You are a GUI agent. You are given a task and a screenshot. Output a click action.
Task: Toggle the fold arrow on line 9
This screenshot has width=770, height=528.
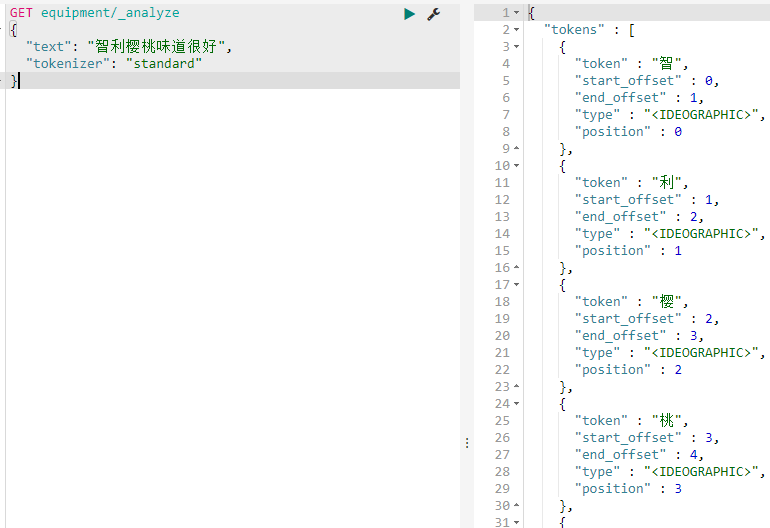[516, 148]
